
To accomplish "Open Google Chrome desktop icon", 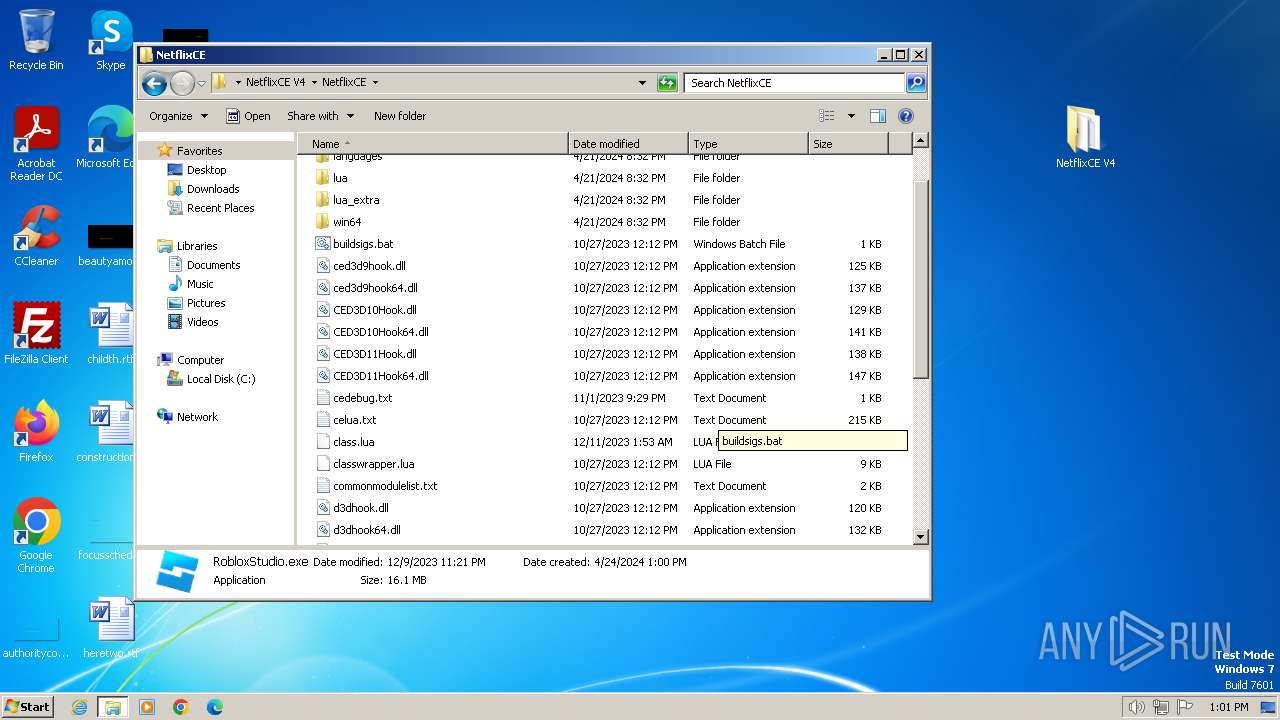I will click(x=36, y=535).
